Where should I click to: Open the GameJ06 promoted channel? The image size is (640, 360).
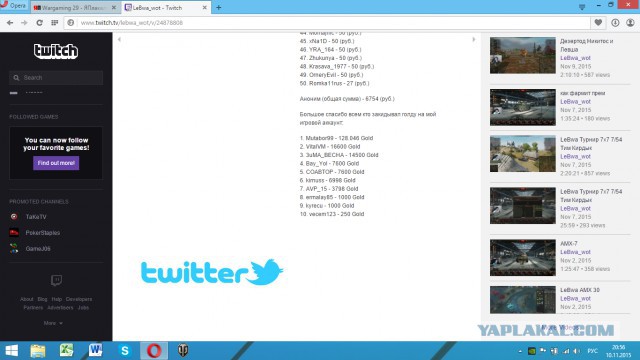click(x=38, y=249)
